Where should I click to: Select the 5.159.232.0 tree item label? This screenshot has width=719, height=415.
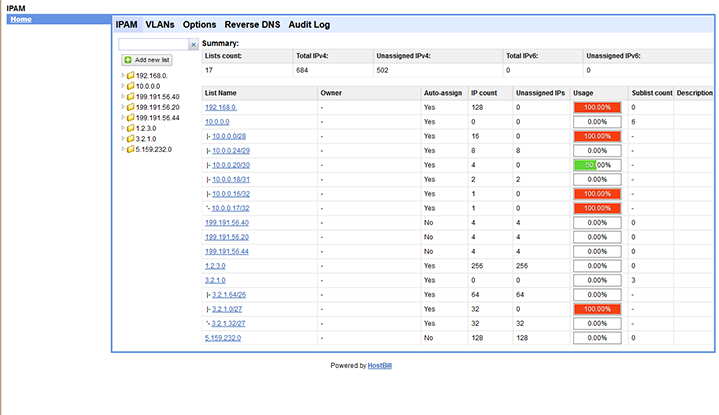click(x=154, y=149)
